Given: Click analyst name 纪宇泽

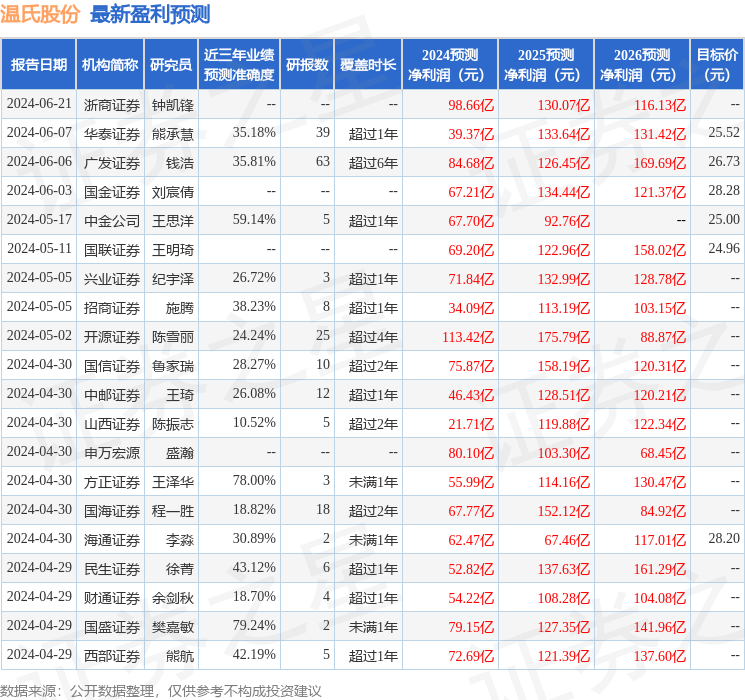Looking at the screenshot, I should pos(173,278).
